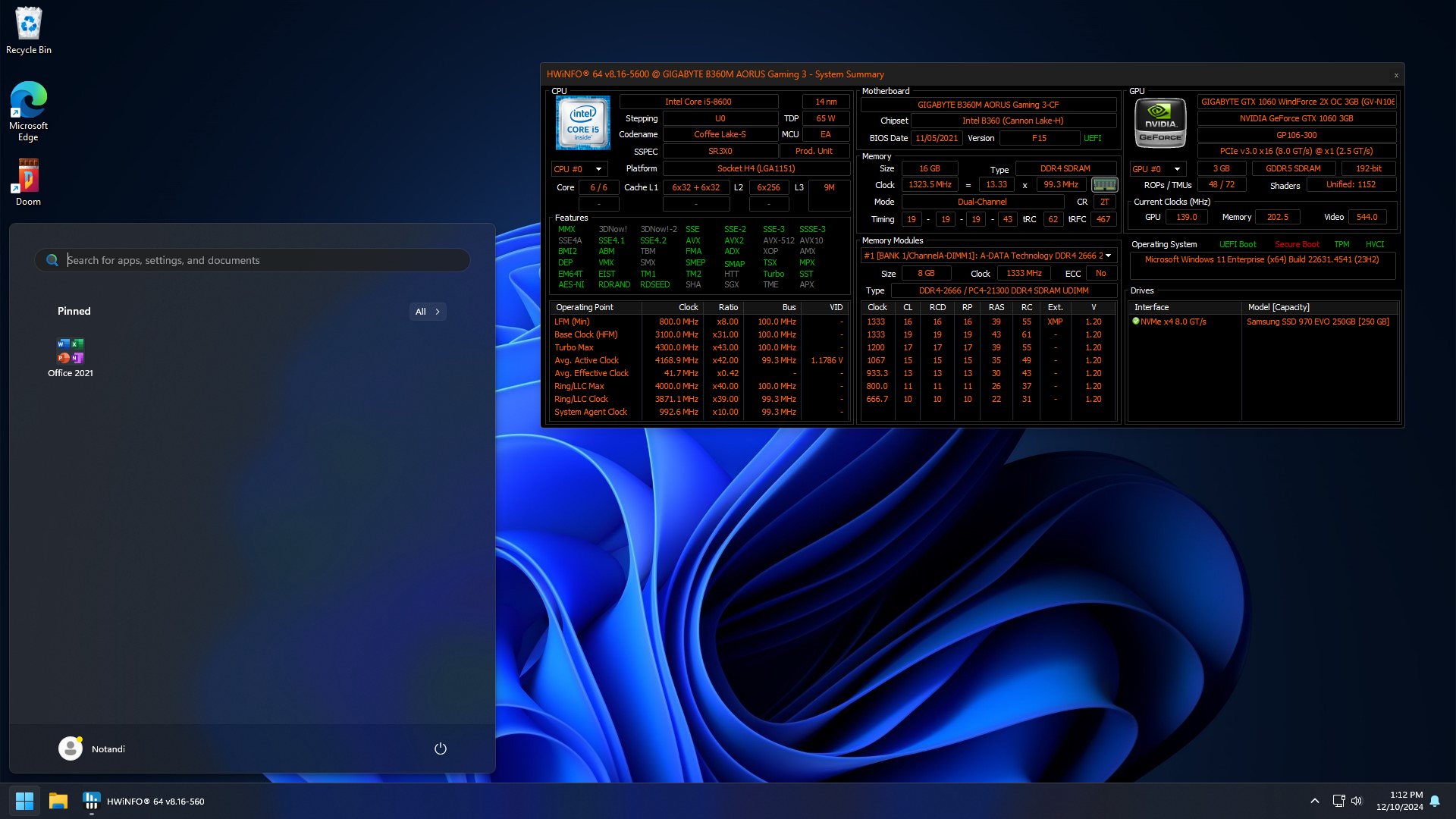Open the Office 2021 pinned folder
1456x819 pixels.
pos(70,351)
